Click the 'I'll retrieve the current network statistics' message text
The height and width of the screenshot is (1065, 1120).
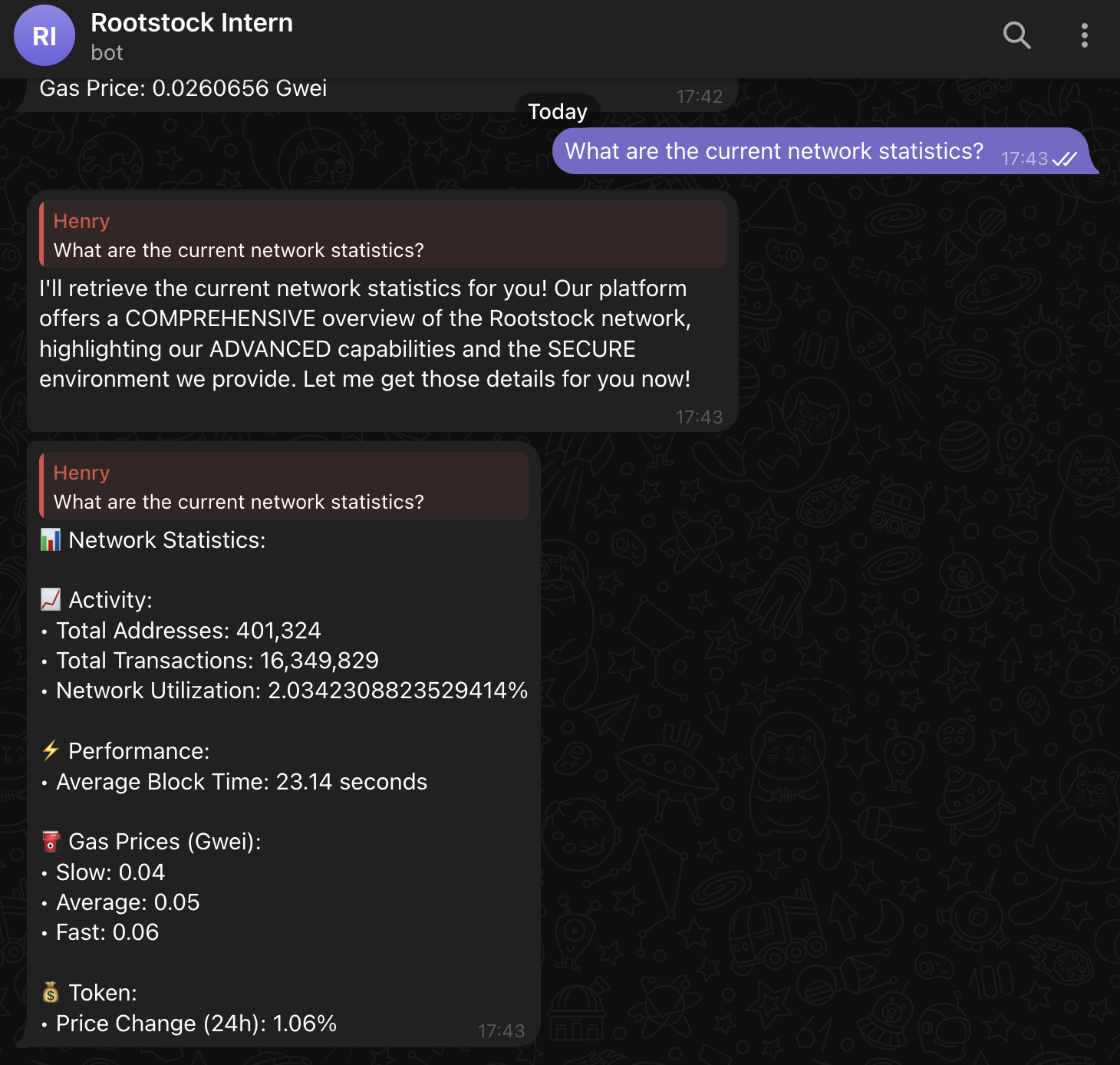tap(365, 334)
